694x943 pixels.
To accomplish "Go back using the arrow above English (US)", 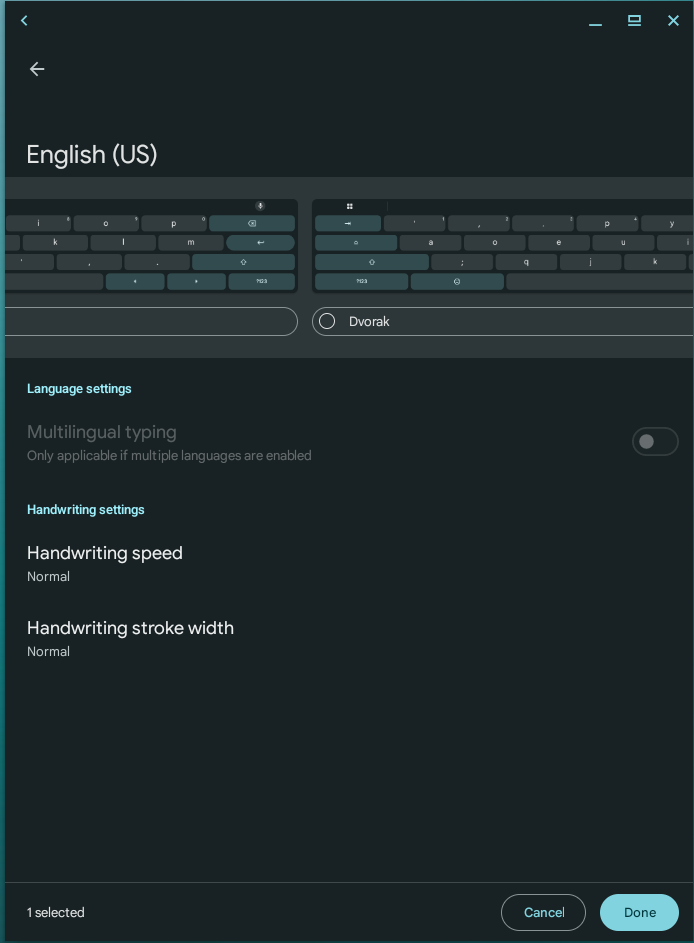I will coord(37,69).
